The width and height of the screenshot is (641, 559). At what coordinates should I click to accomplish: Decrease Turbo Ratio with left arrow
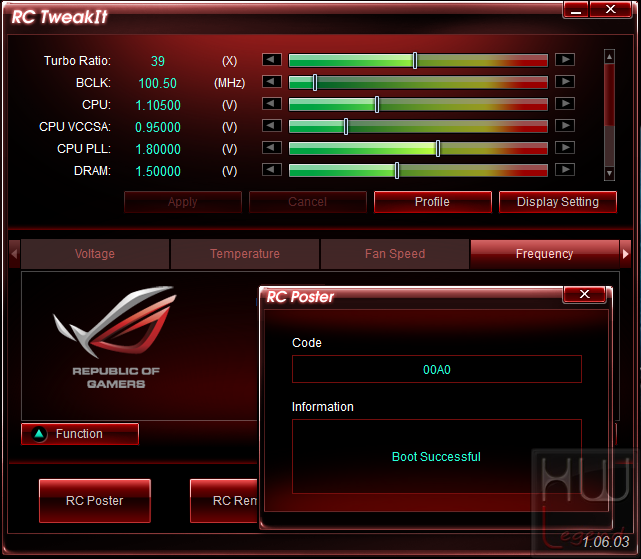click(272, 60)
